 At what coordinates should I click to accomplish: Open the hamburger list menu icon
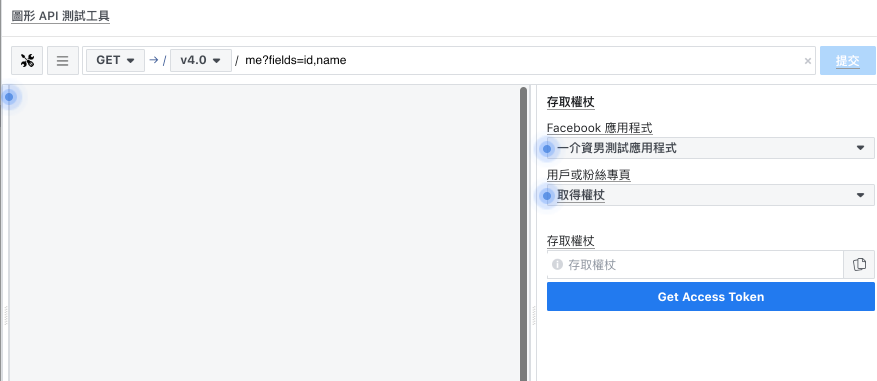pyautogui.click(x=63, y=60)
